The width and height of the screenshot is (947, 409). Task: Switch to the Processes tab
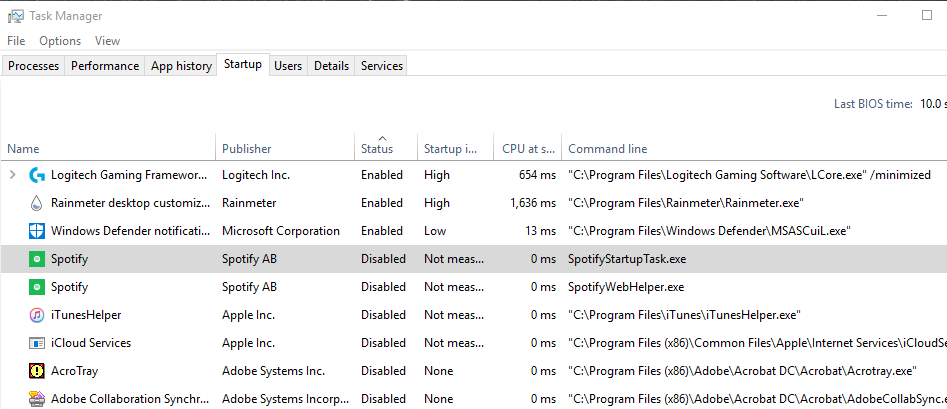coord(33,66)
